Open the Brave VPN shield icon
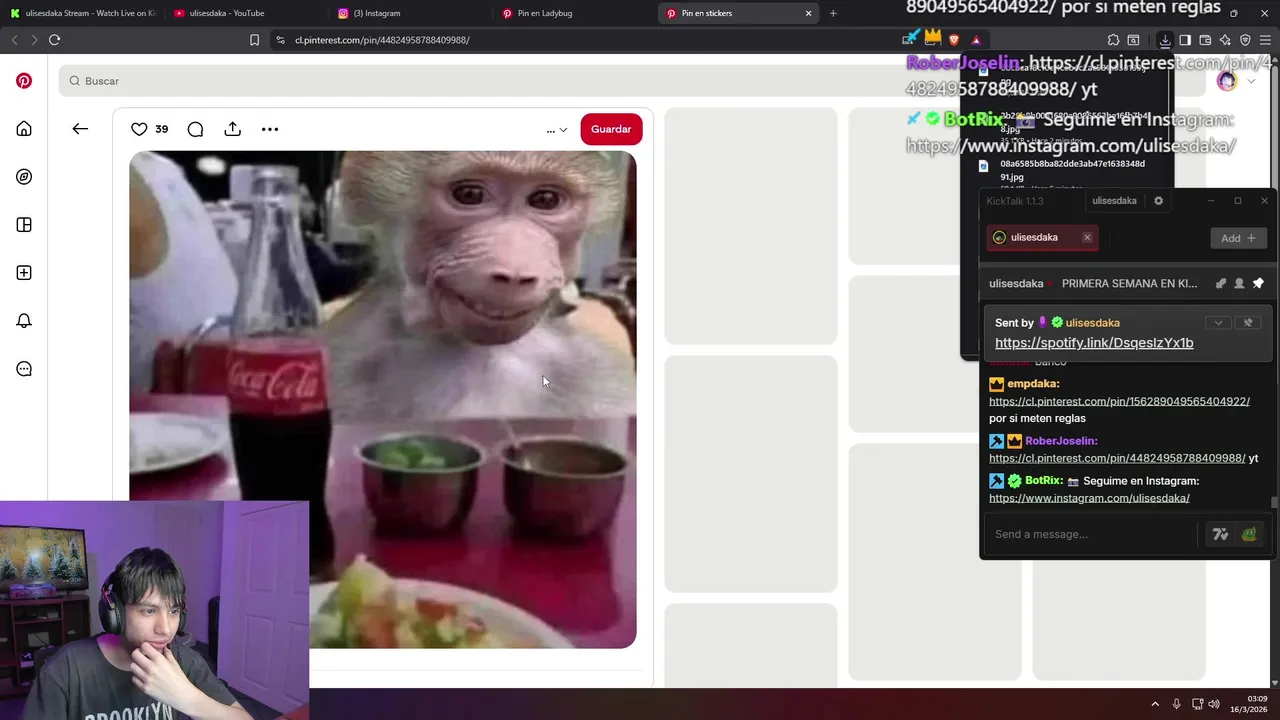 pyautogui.click(x=1245, y=40)
